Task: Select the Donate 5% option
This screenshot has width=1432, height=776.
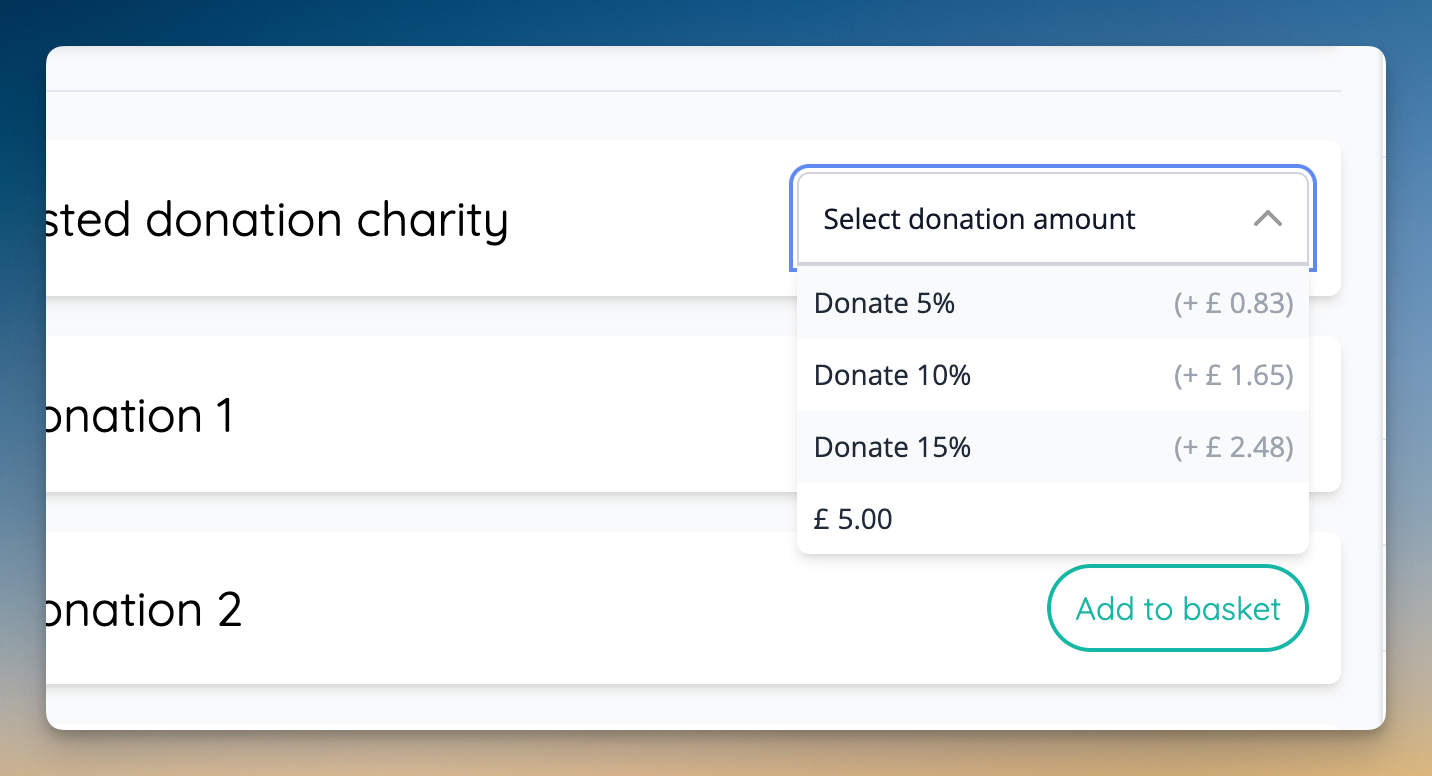Action: pyautogui.click(x=884, y=303)
